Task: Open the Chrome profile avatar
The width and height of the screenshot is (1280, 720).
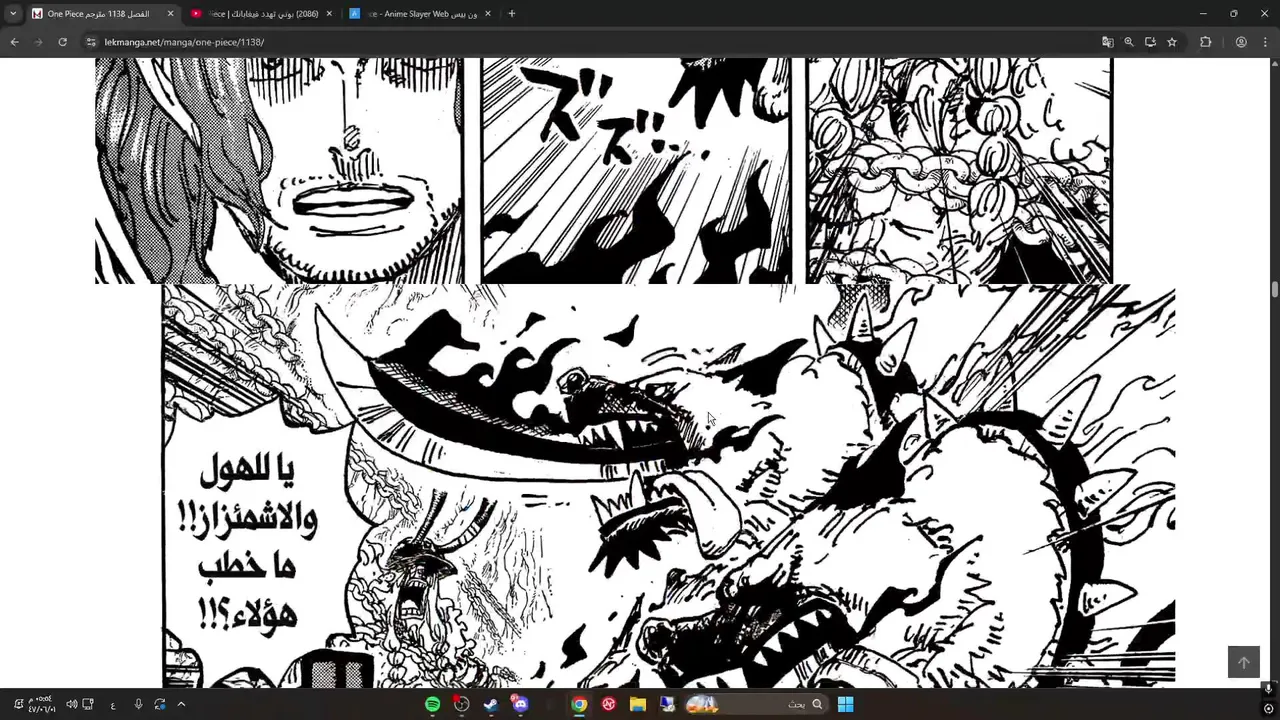Action: [x=1241, y=42]
